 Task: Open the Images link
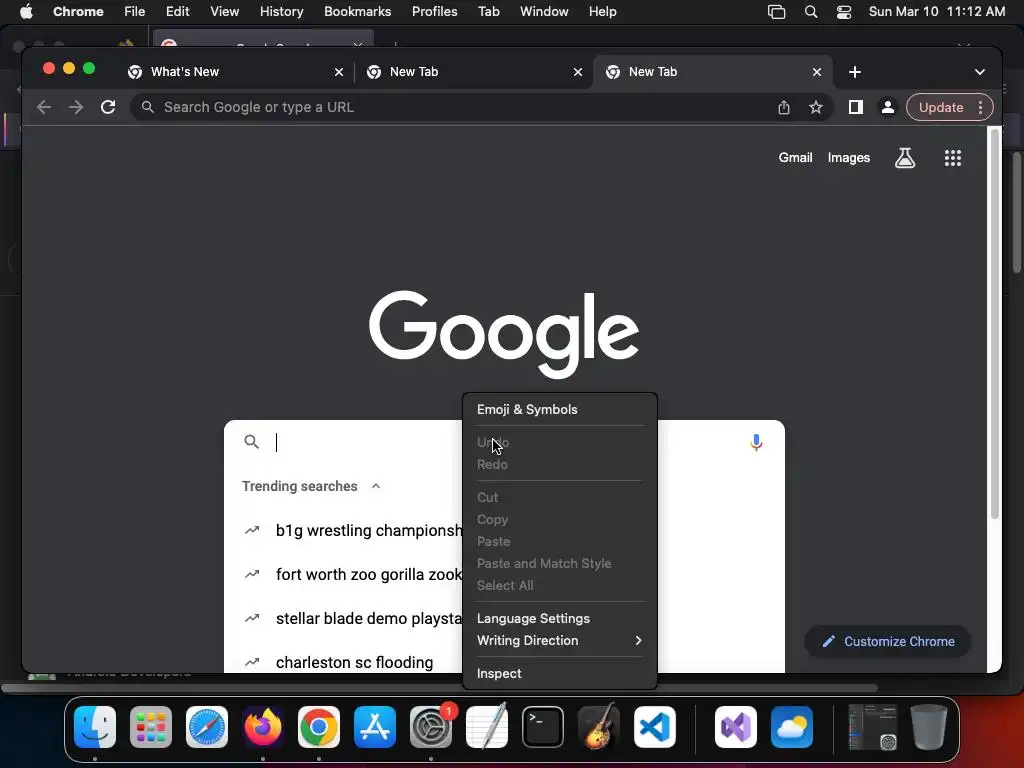point(848,157)
